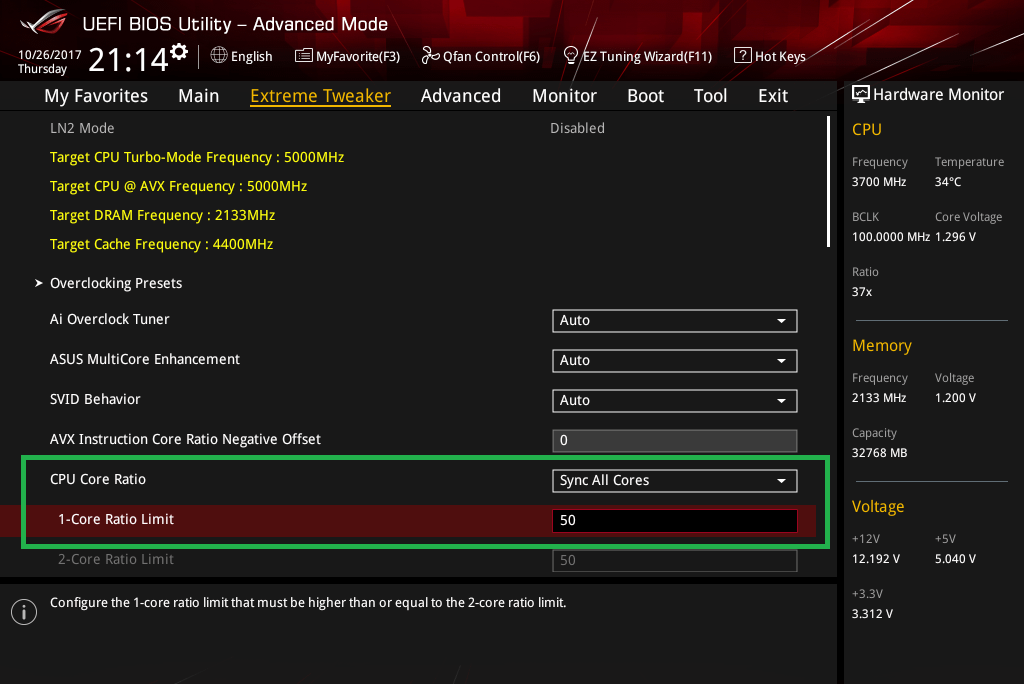
Task: Select the Exit tab
Action: 773,96
